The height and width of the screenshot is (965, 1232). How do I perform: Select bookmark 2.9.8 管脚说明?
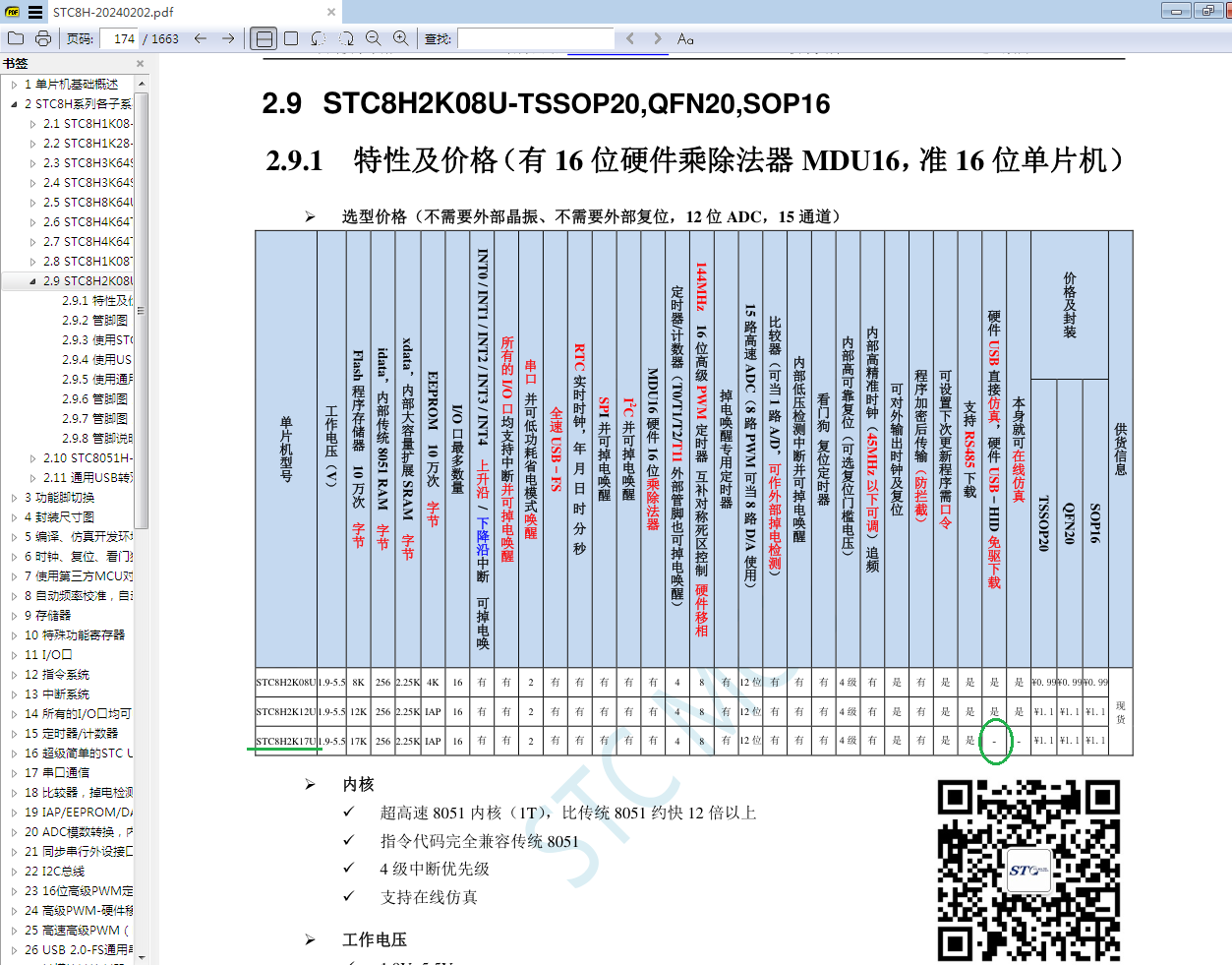(96, 439)
